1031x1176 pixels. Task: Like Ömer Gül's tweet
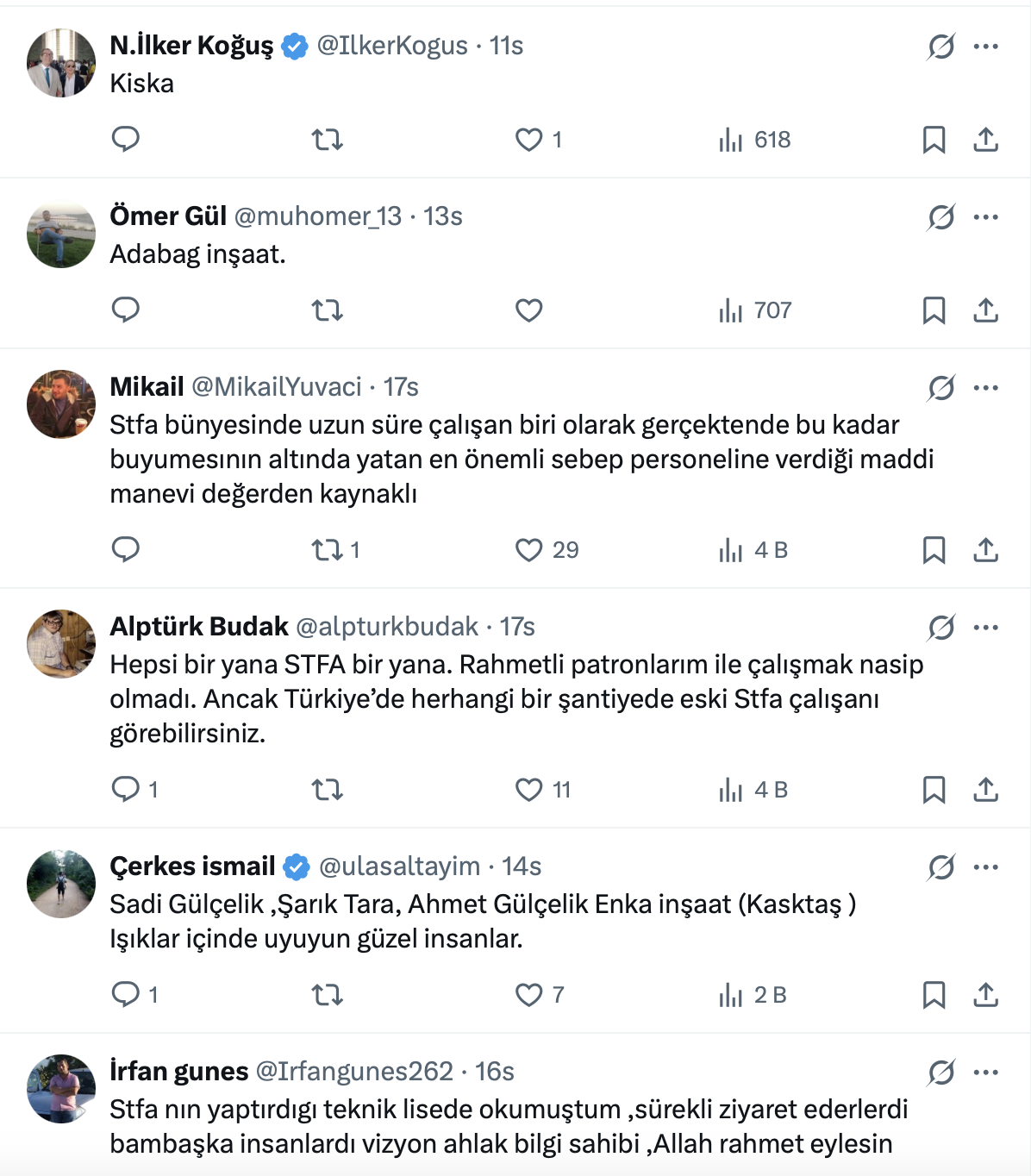(x=528, y=310)
